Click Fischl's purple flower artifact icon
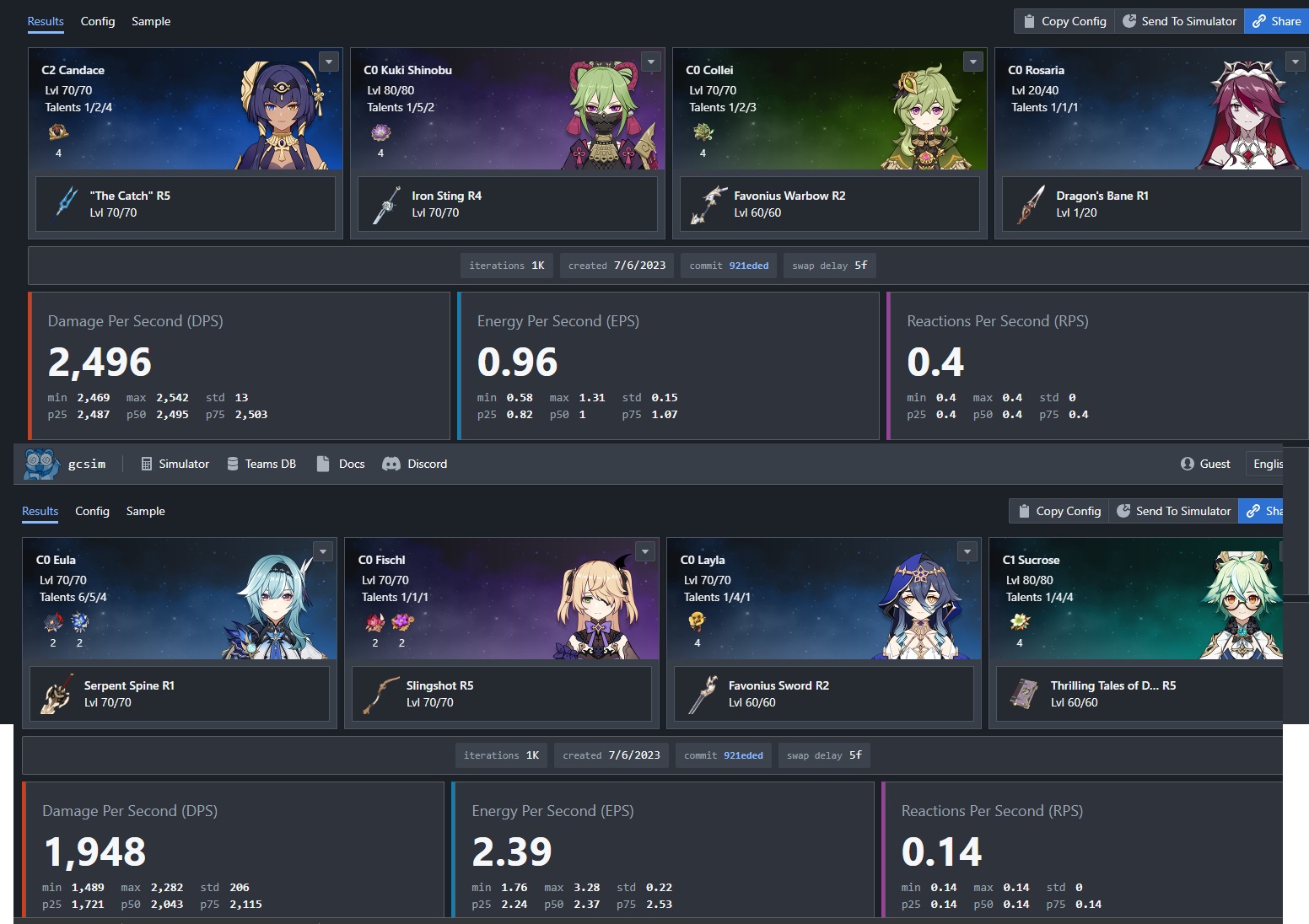1309x924 pixels. tap(402, 622)
